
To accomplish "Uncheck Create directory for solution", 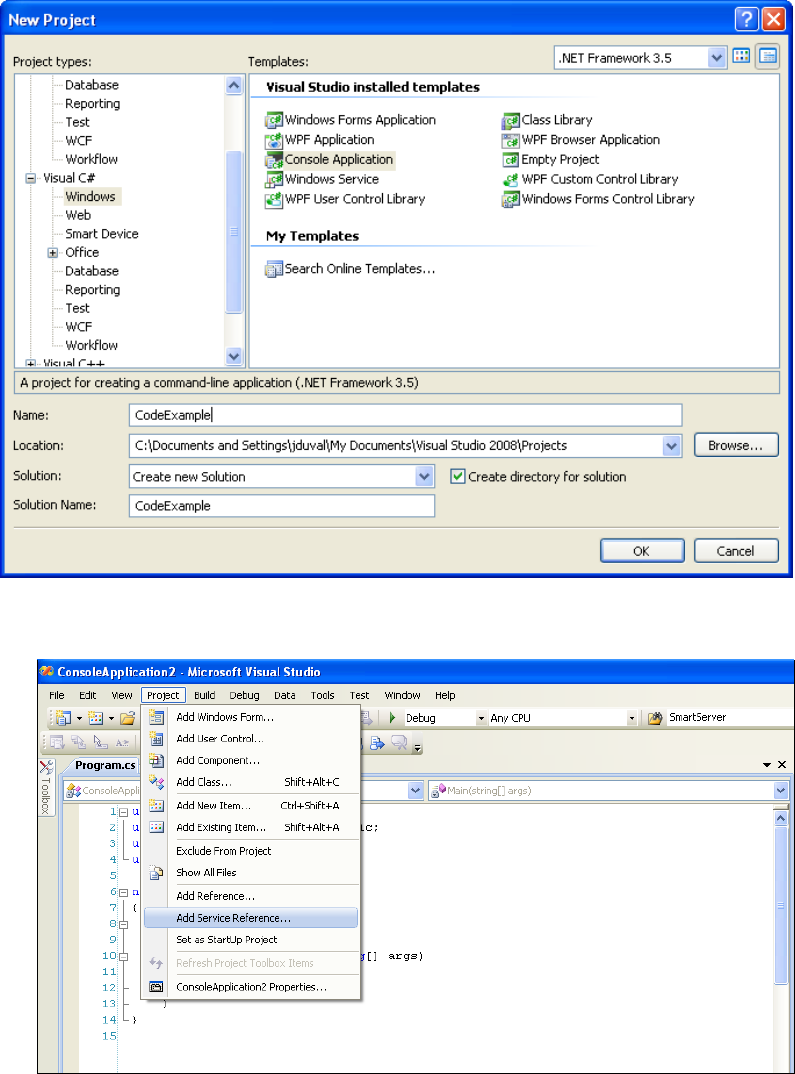I will [458, 476].
